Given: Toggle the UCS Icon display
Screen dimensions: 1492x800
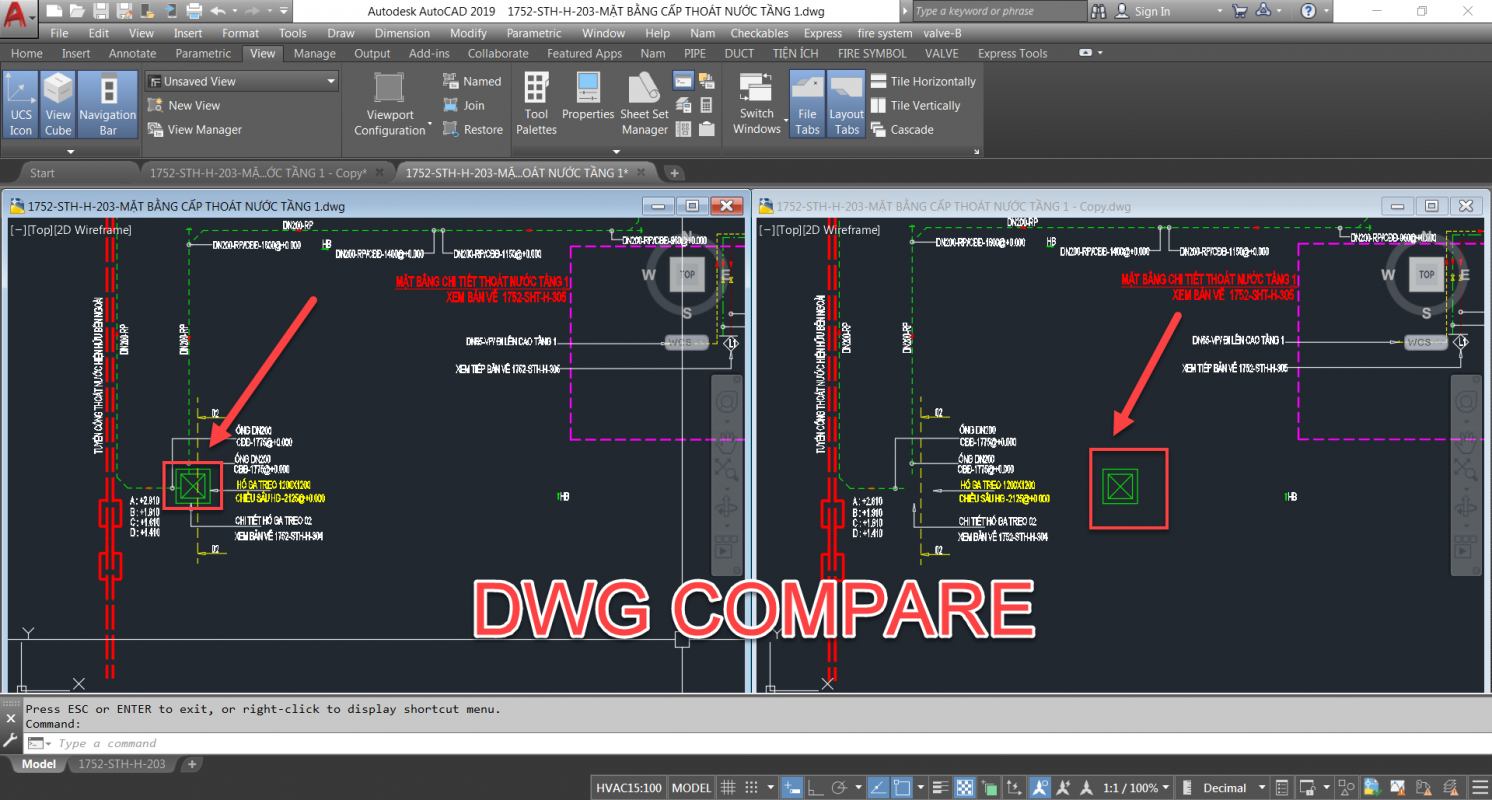Looking at the screenshot, I should tap(21, 103).
